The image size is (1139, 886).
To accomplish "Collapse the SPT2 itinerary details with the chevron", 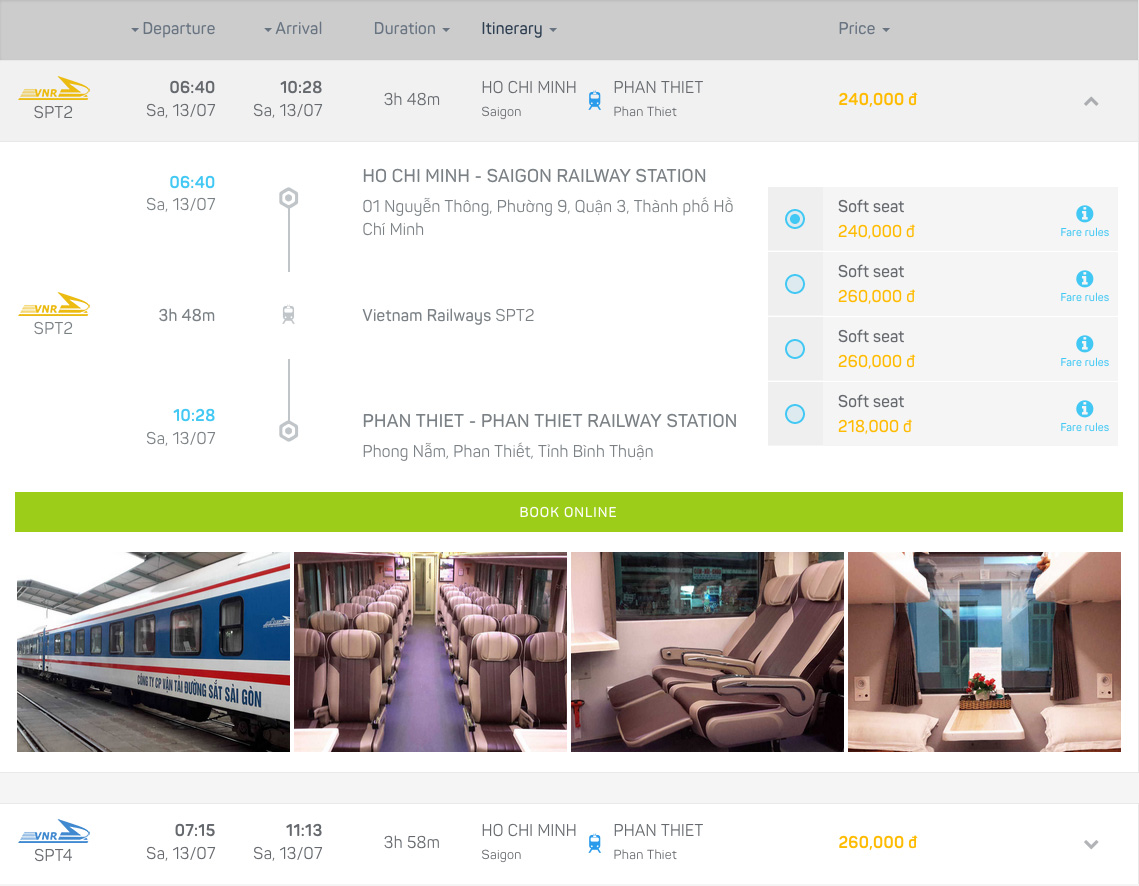I will pos(1091,101).
